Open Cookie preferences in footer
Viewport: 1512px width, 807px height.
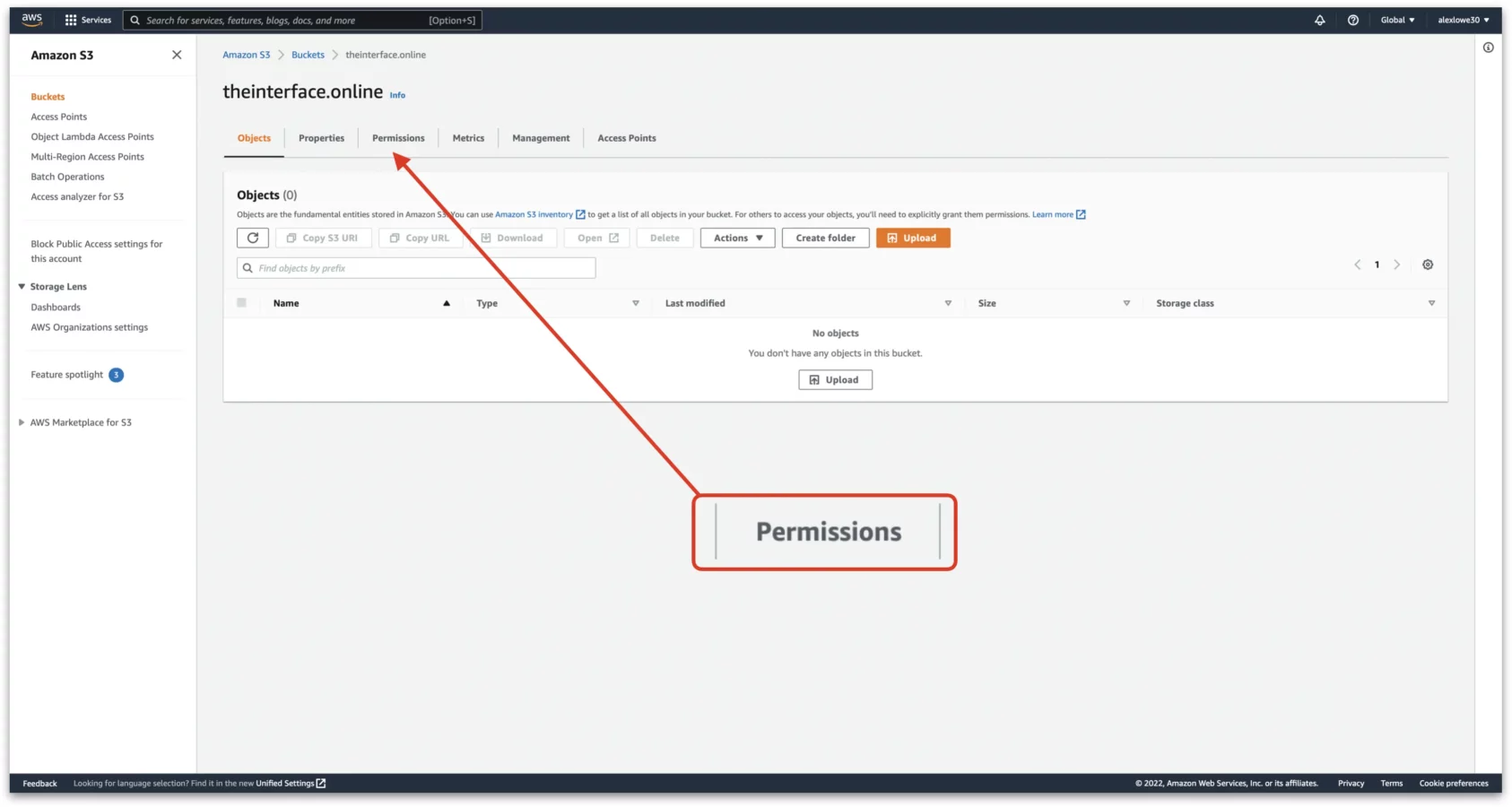[x=1454, y=783]
